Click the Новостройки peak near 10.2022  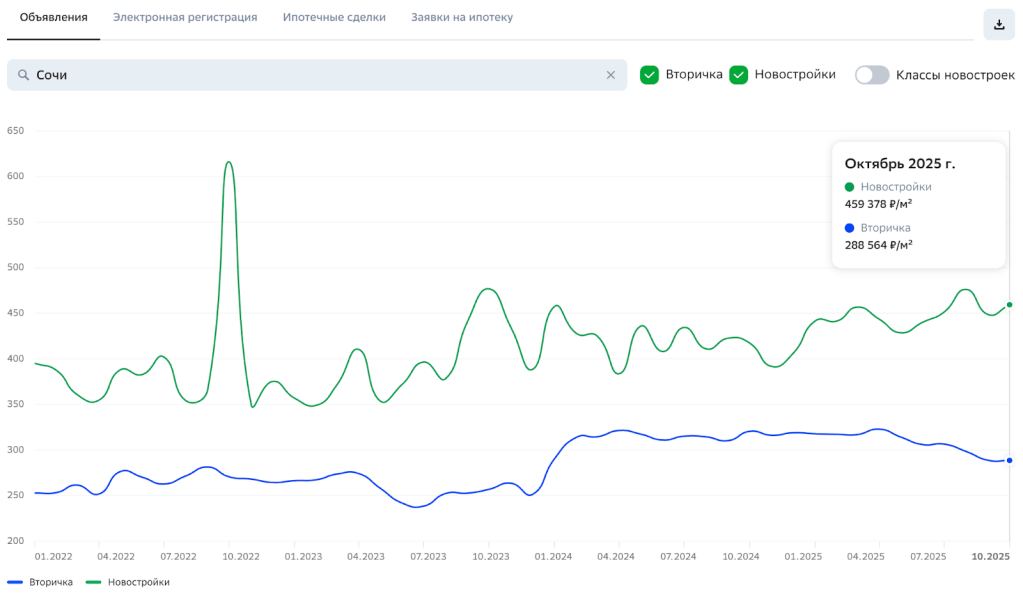coord(229,162)
